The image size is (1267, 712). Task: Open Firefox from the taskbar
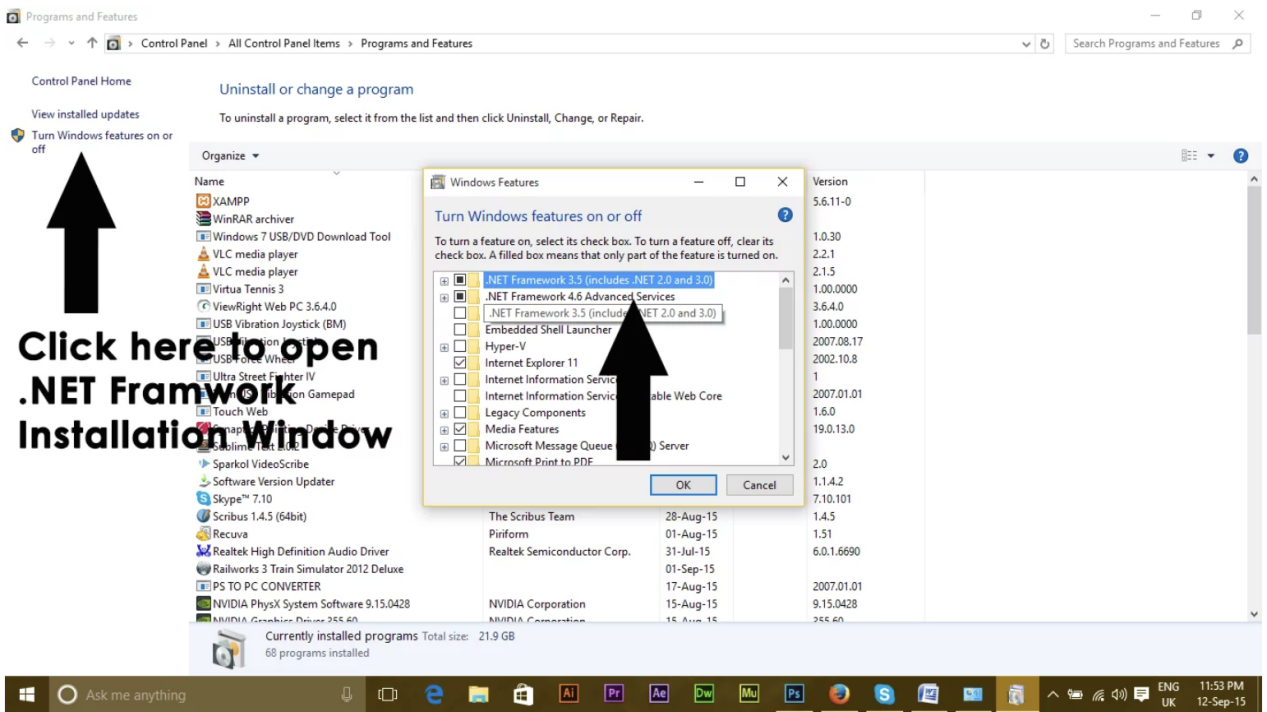click(x=838, y=693)
